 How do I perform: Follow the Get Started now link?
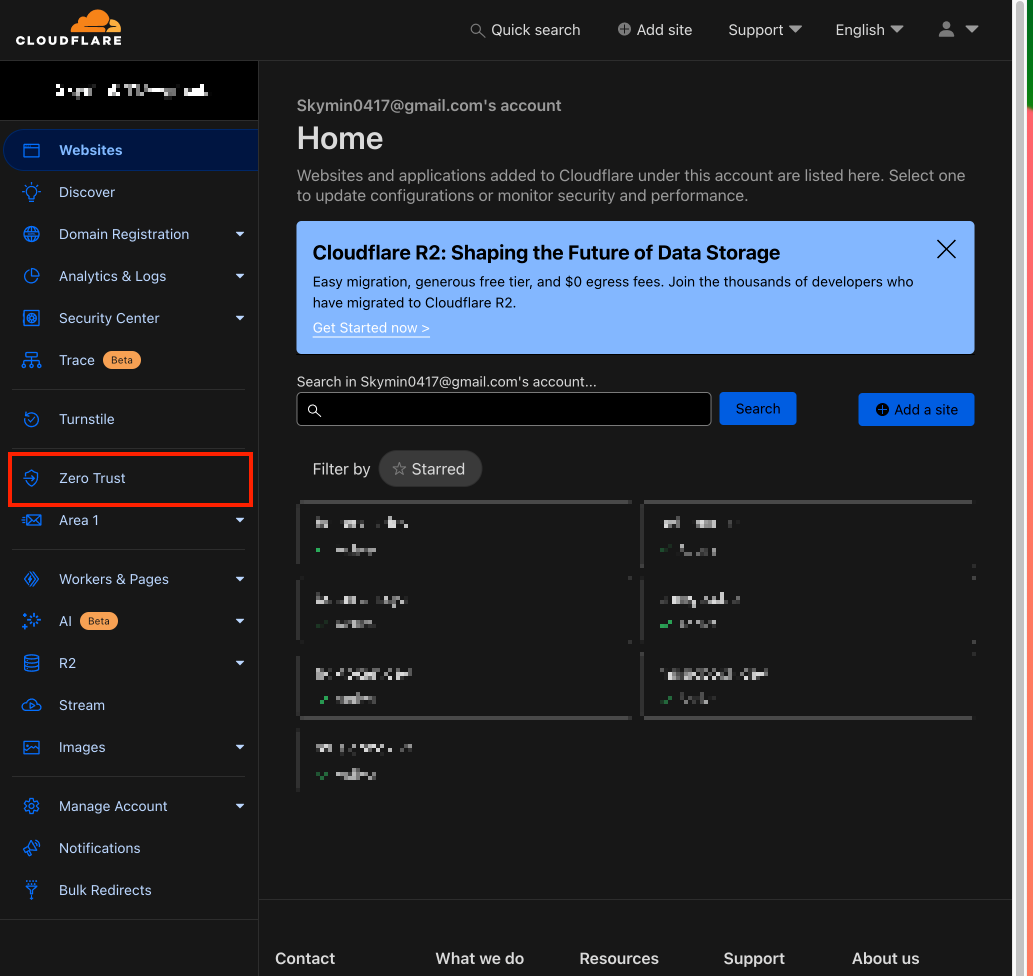pyautogui.click(x=371, y=328)
